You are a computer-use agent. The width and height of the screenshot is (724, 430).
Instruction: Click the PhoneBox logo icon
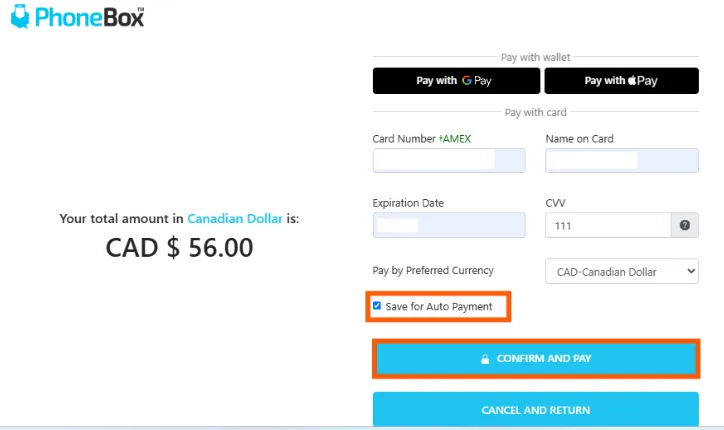click(x=19, y=17)
